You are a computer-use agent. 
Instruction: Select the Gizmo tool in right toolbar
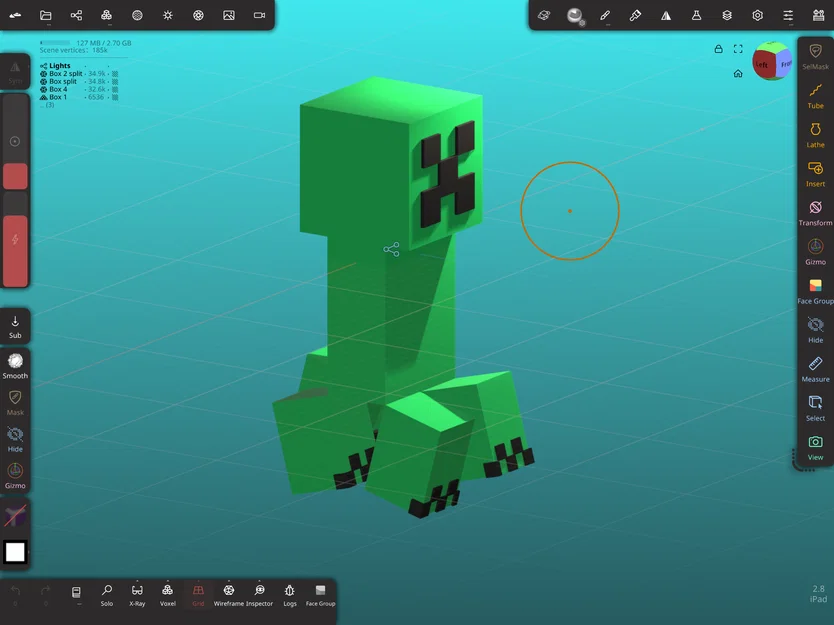815,252
